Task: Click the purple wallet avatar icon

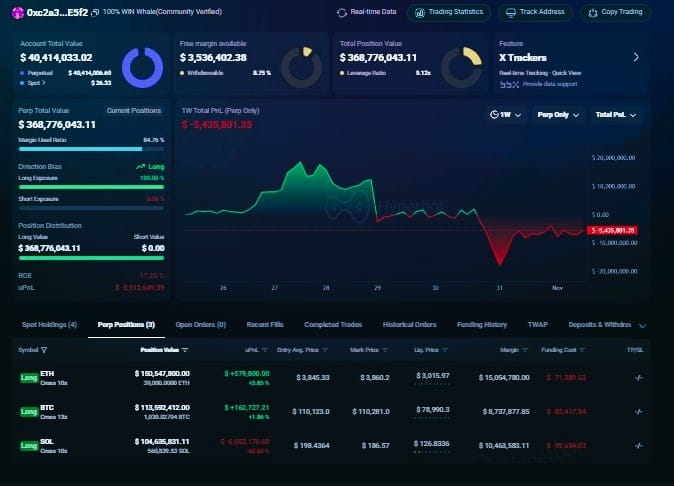Action: click(x=18, y=13)
